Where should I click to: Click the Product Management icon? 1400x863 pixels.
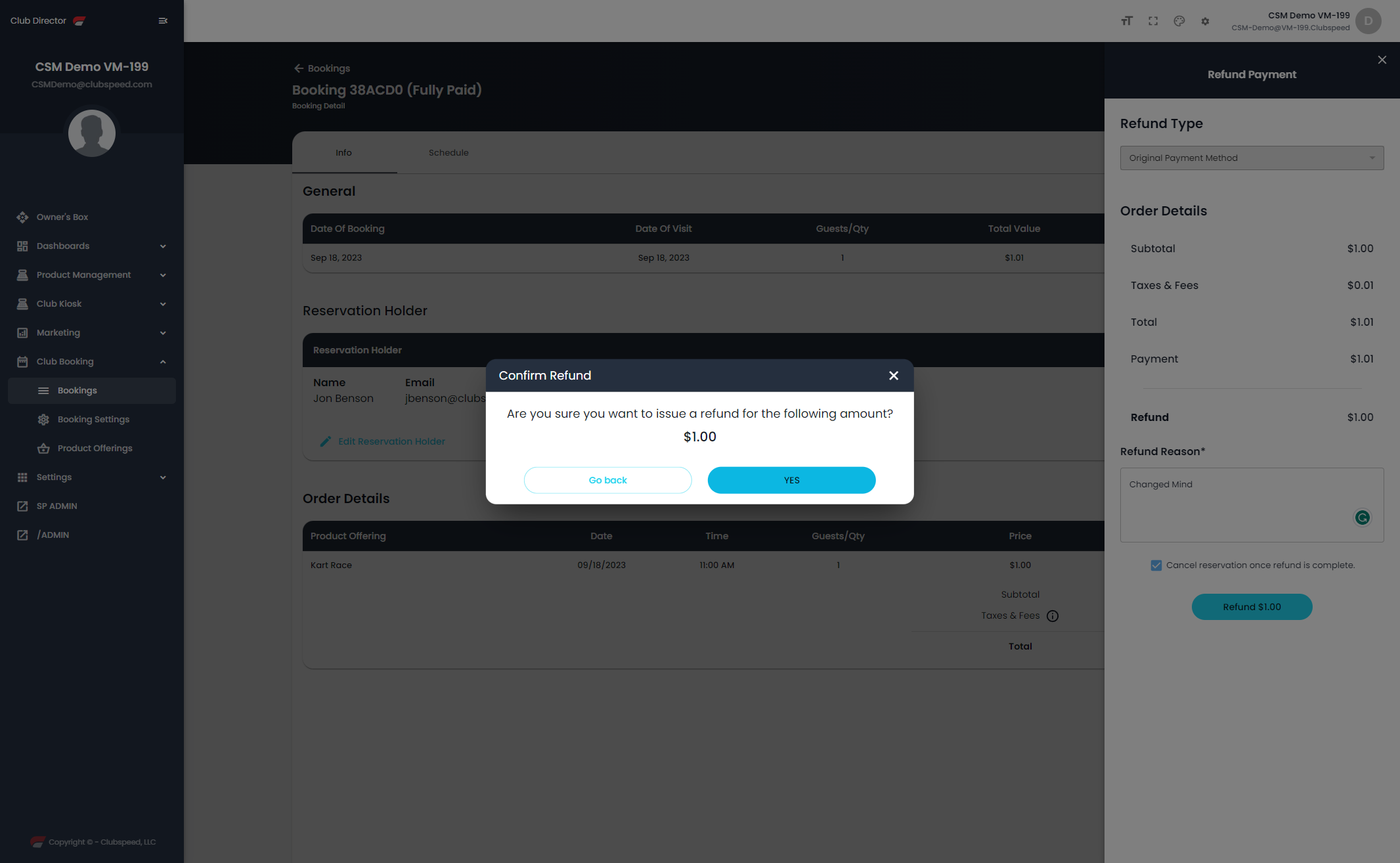tap(22, 275)
